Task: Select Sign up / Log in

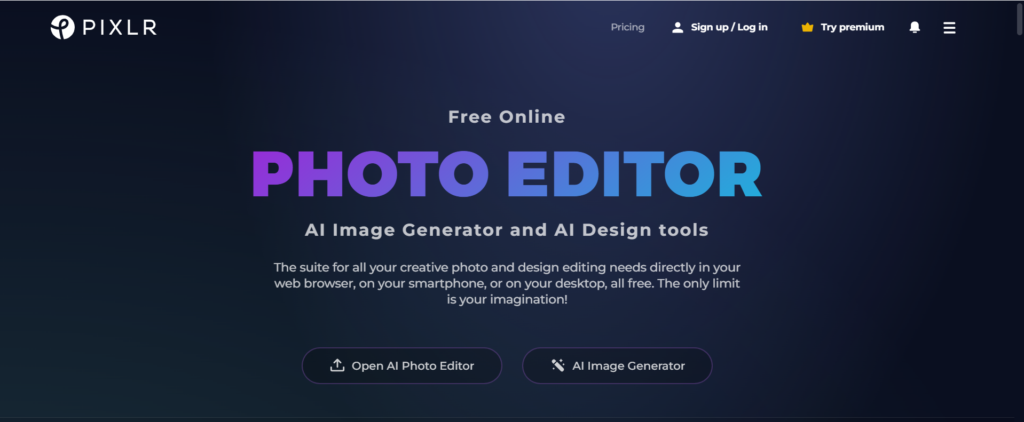Action: click(x=729, y=27)
